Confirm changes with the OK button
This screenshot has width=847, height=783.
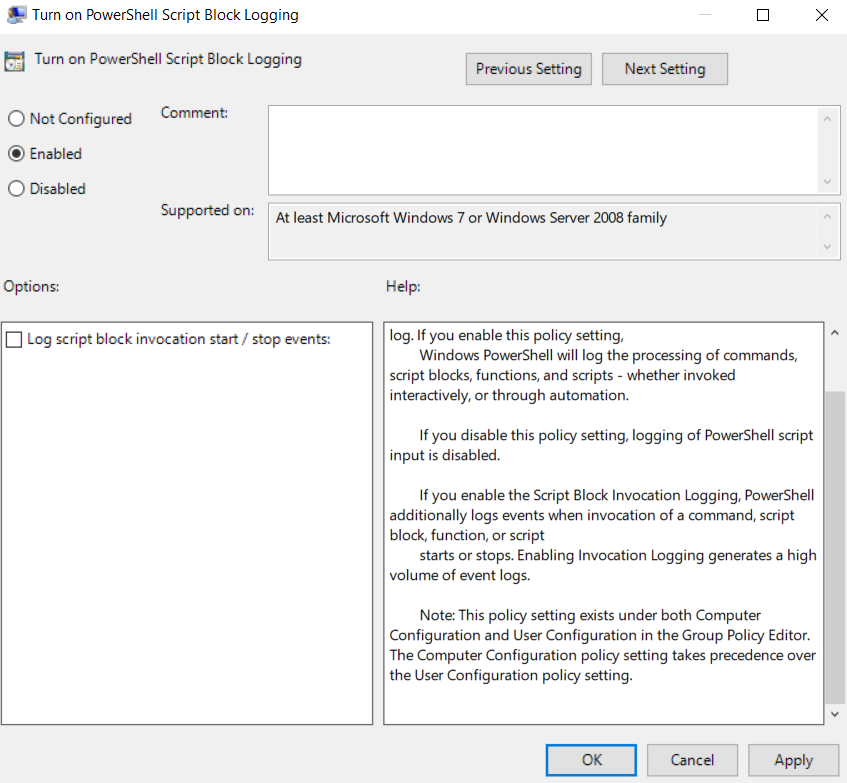tap(591, 760)
